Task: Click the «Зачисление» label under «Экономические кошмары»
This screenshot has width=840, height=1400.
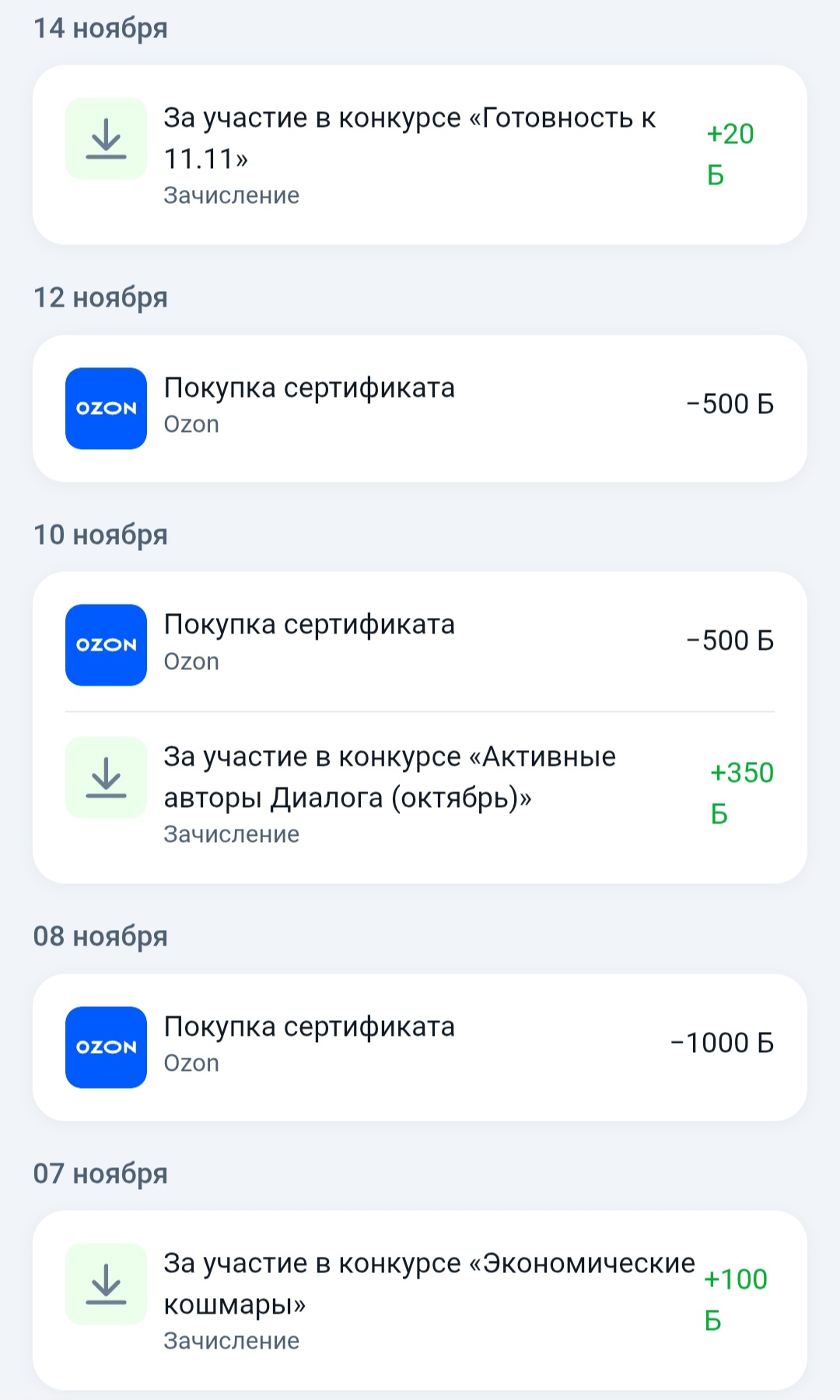Action: point(231,1341)
